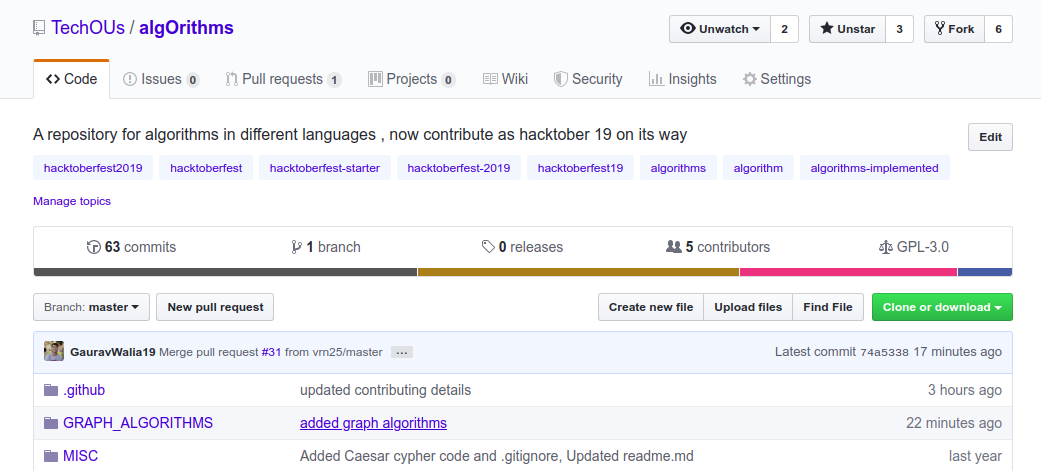View the 1 branch link
The image size is (1041, 471).
tap(326, 247)
